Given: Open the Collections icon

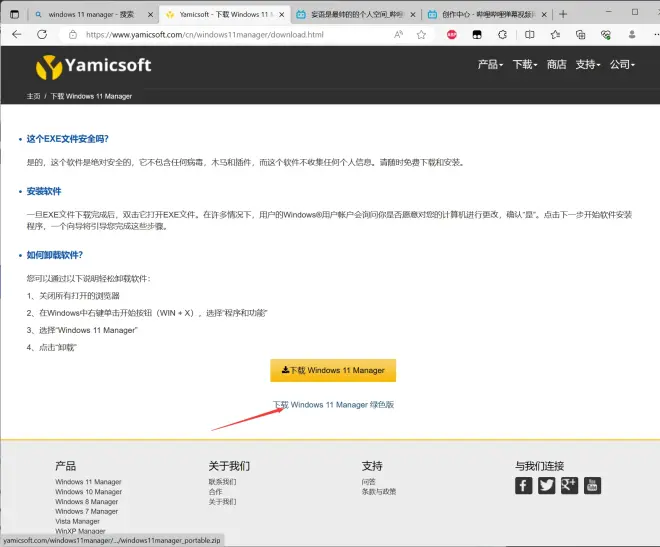Looking at the screenshot, I should (x=580, y=35).
